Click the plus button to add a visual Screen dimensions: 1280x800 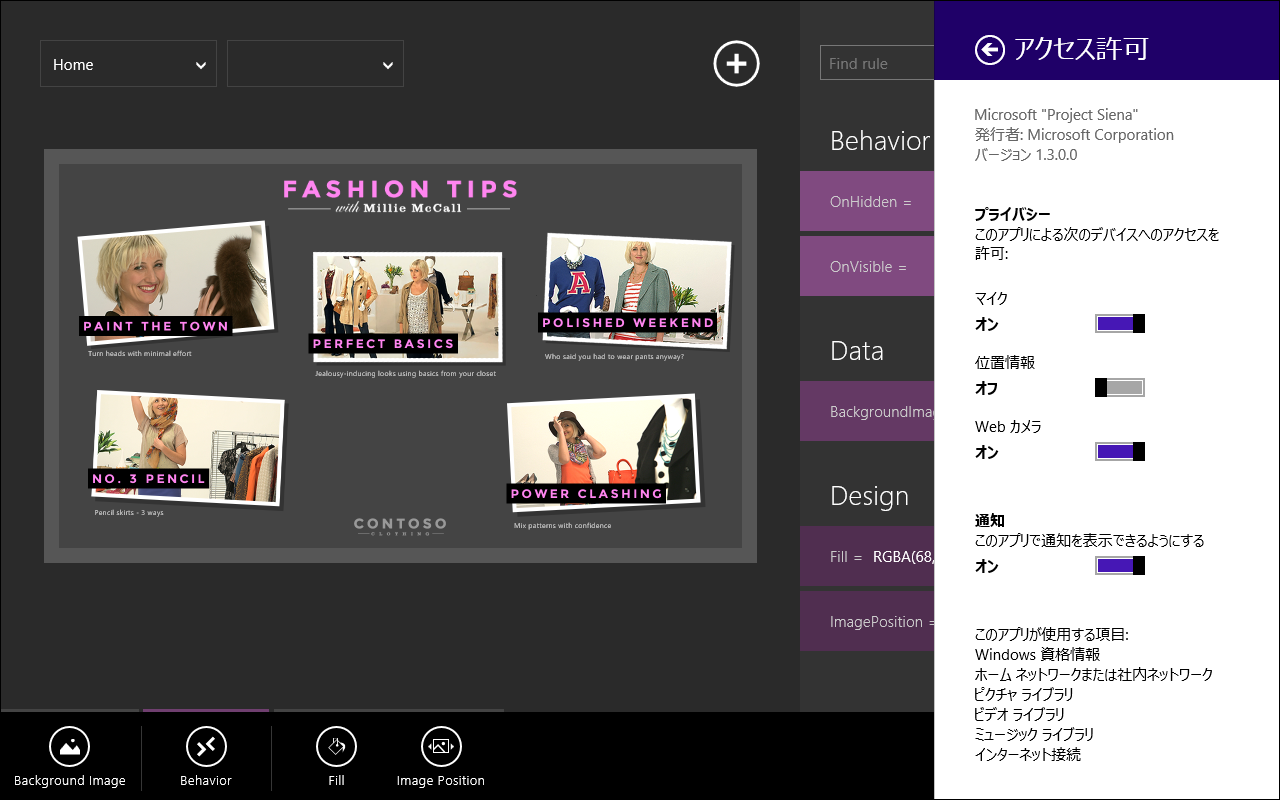pos(736,64)
